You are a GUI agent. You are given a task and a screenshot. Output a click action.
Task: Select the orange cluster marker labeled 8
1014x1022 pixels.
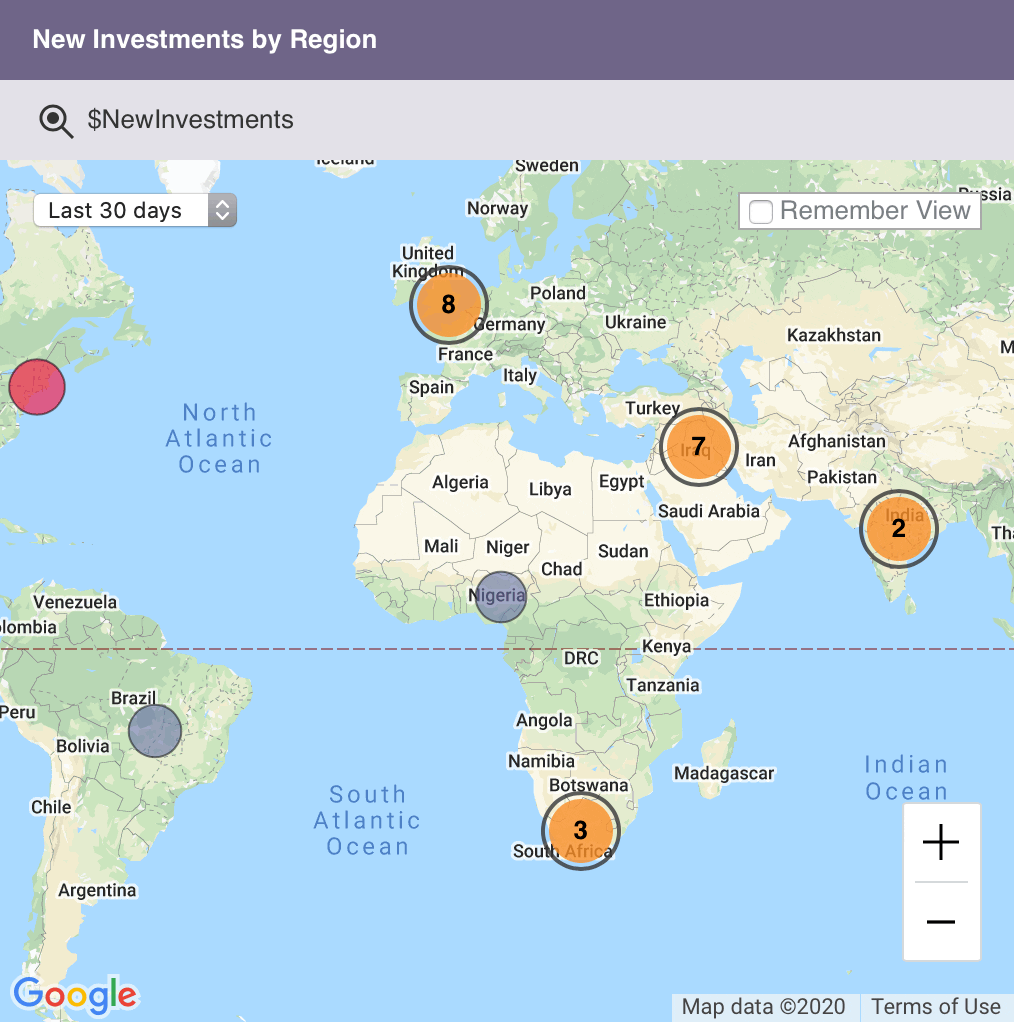(448, 304)
